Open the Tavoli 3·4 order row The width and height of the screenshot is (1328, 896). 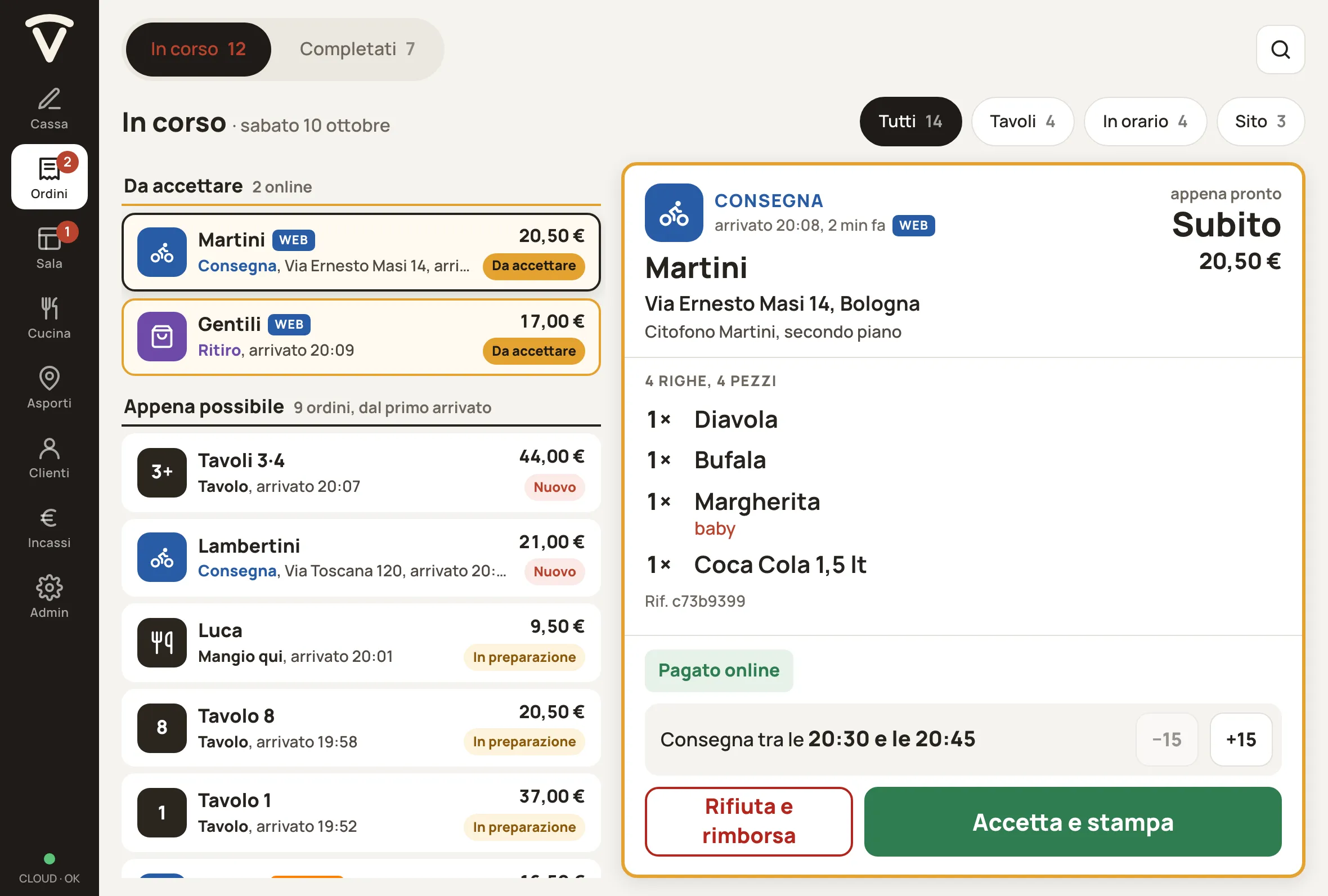(361, 473)
